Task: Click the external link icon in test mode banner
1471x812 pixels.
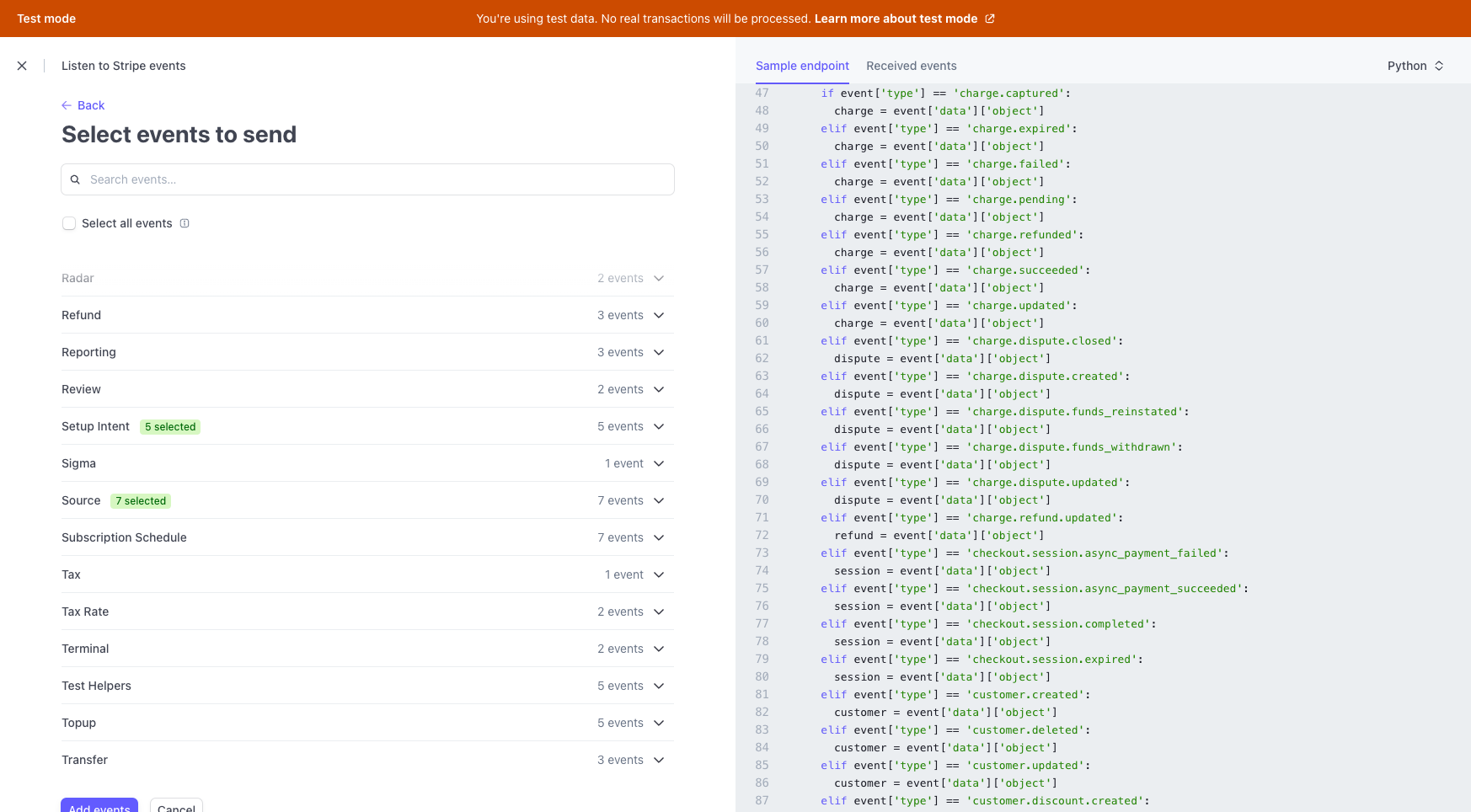Action: [x=990, y=19]
